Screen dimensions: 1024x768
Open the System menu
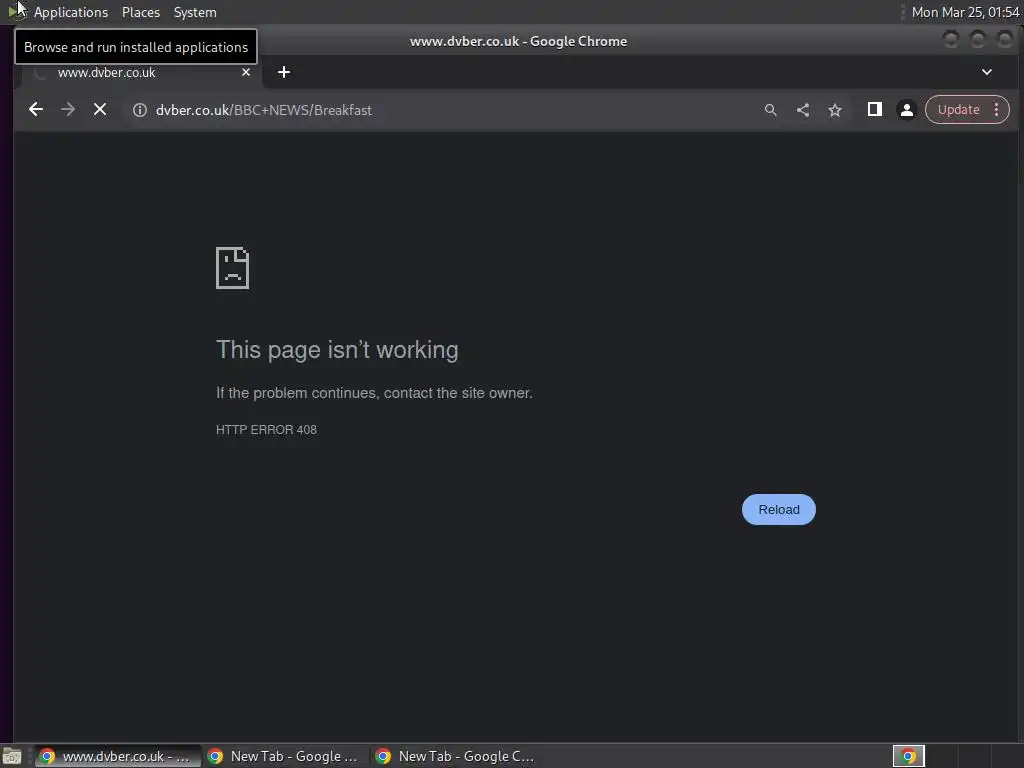pos(195,12)
